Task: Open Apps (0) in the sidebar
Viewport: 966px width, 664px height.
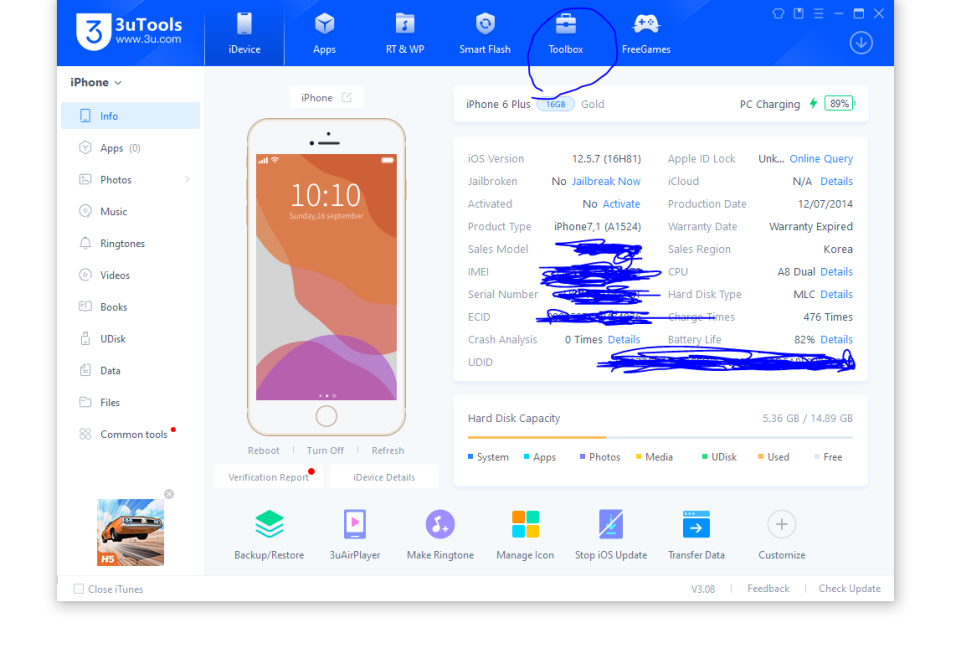Action: pos(131,148)
